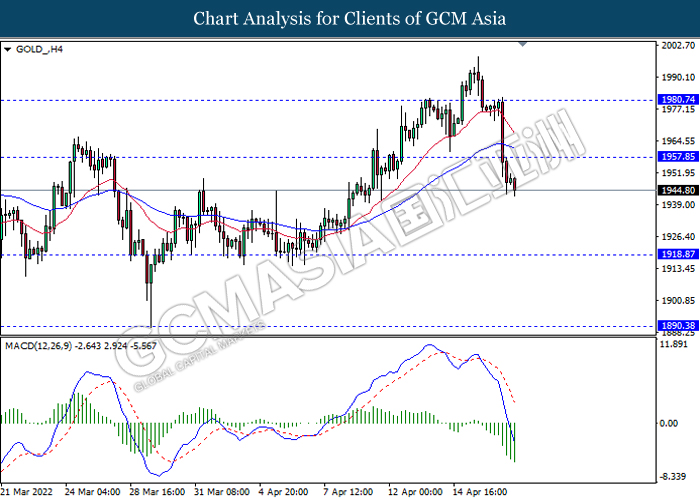700x500 pixels.
Task: Select the 1980.74 resistance level label
Action: pyautogui.click(x=678, y=100)
